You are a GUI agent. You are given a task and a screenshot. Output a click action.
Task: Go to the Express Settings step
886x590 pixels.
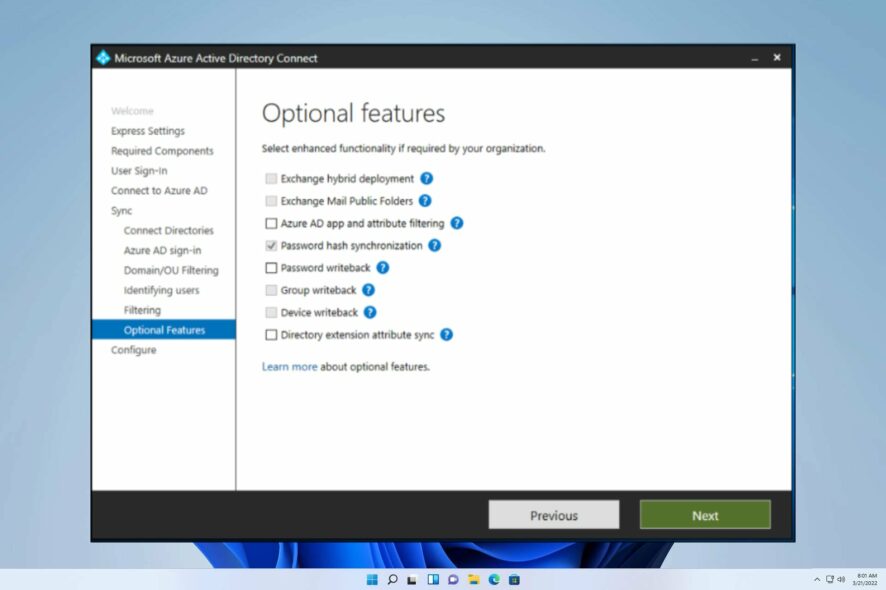tap(148, 131)
